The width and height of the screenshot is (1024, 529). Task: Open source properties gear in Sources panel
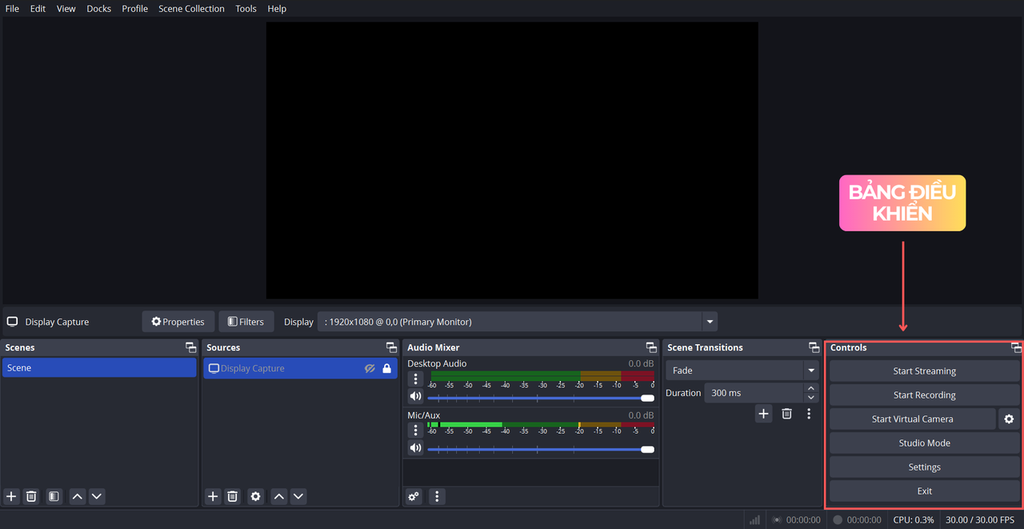click(255, 496)
